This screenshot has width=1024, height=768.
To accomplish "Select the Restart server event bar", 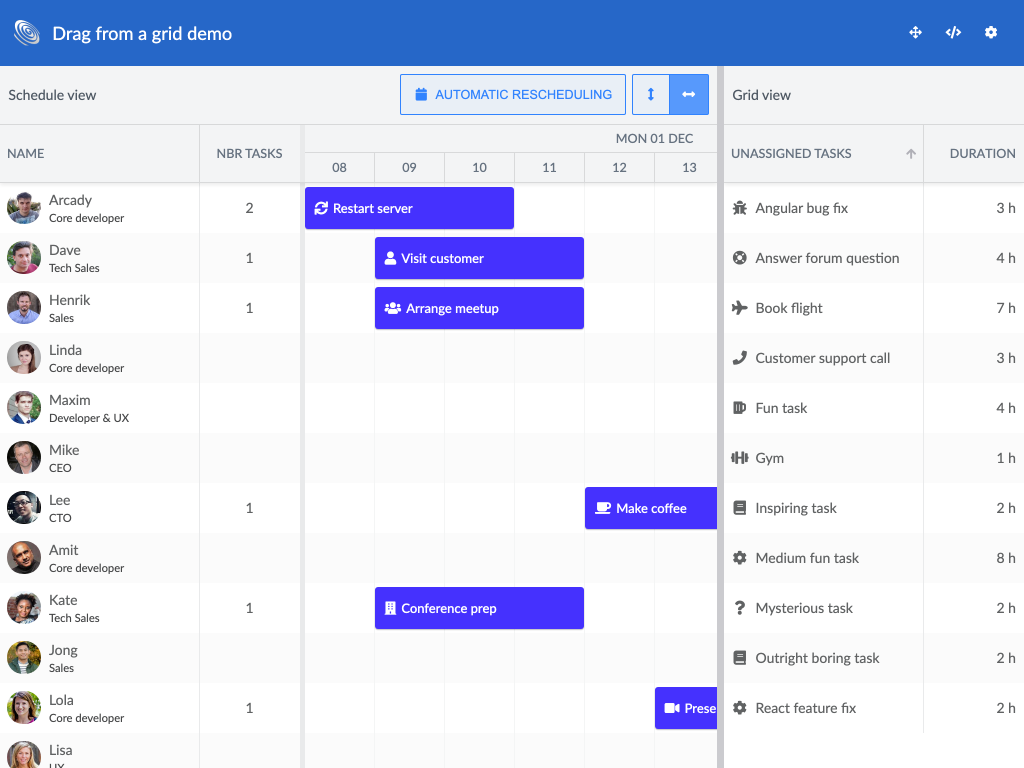I will [x=409, y=208].
